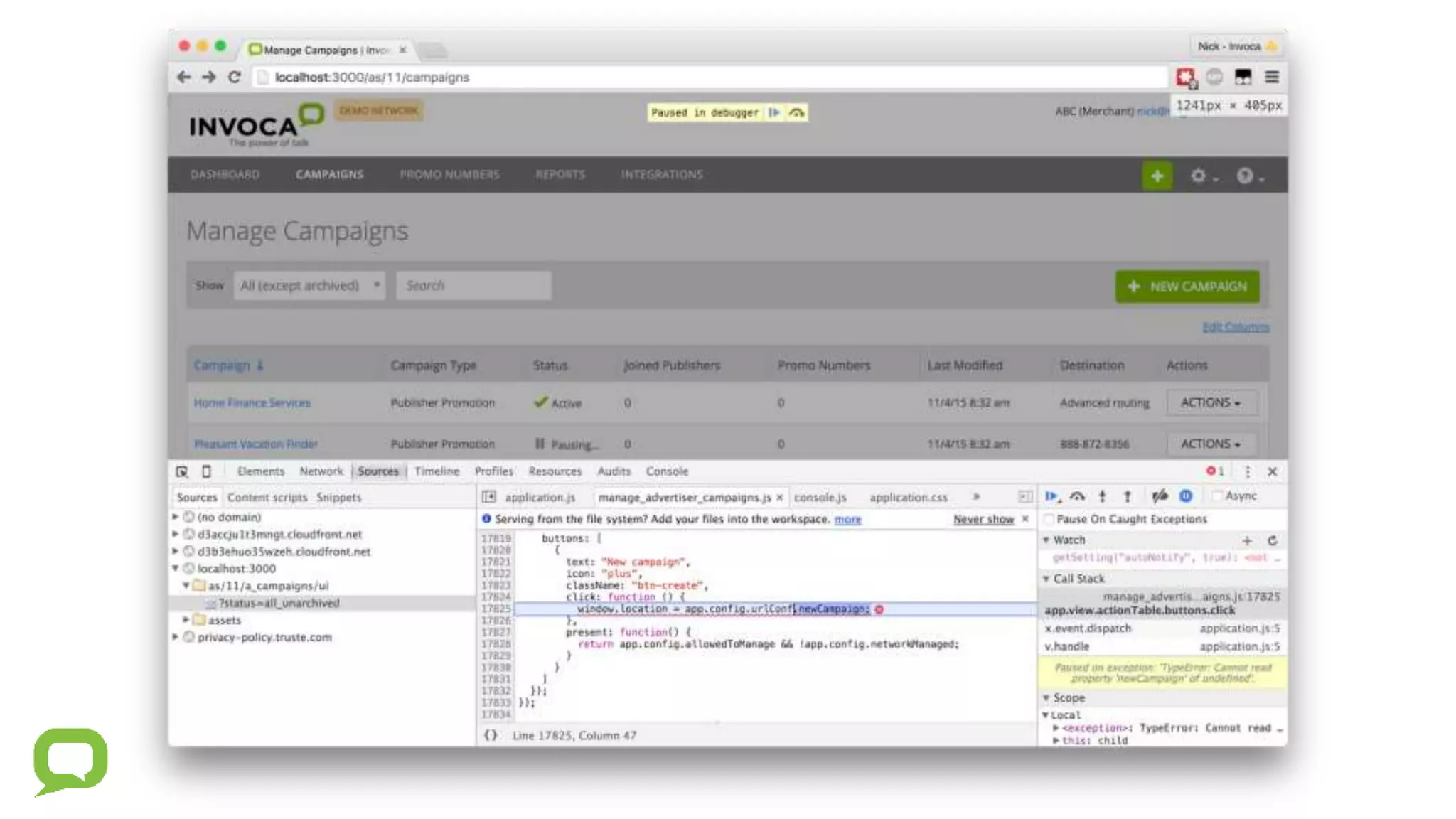This screenshot has width=1456, height=819.
Task: Collapse the Scope section
Action: 1046,698
